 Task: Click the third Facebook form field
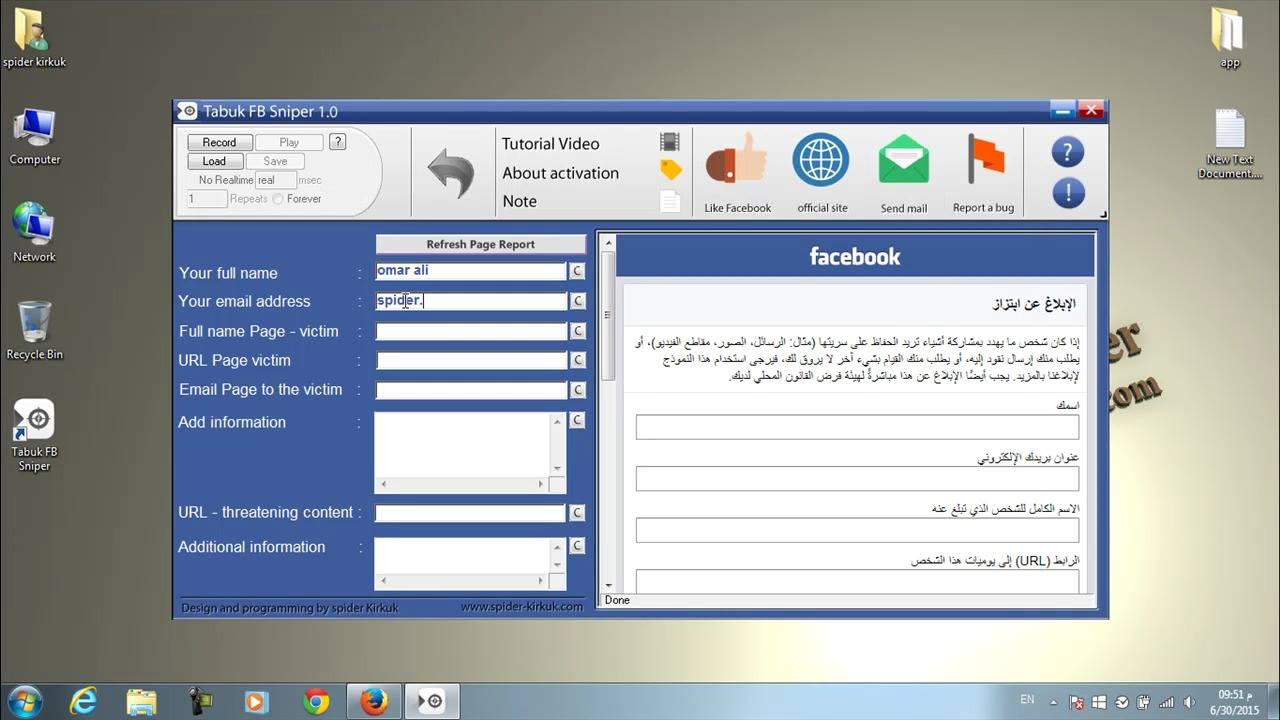[857, 530]
